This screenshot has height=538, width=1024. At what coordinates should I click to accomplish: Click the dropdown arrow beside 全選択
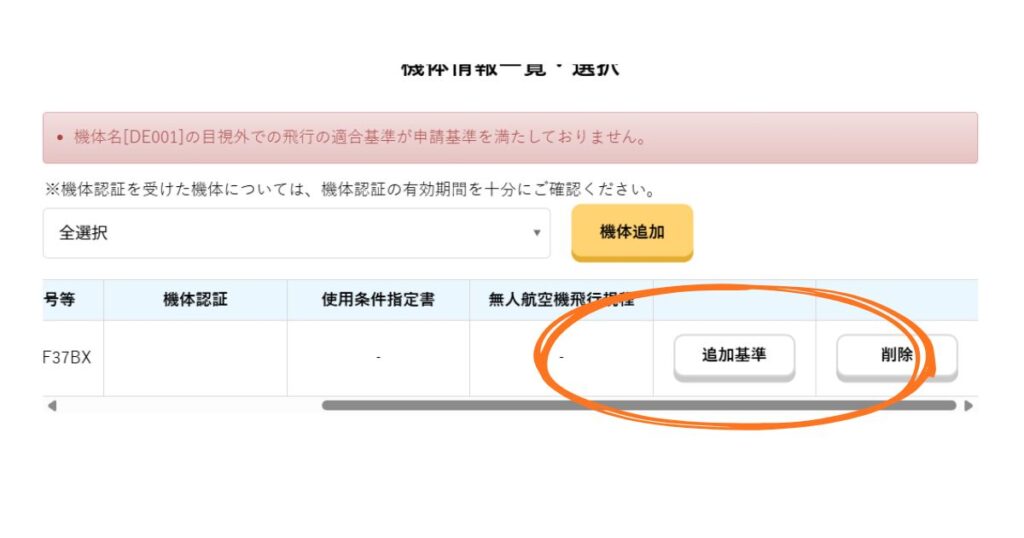click(x=536, y=233)
